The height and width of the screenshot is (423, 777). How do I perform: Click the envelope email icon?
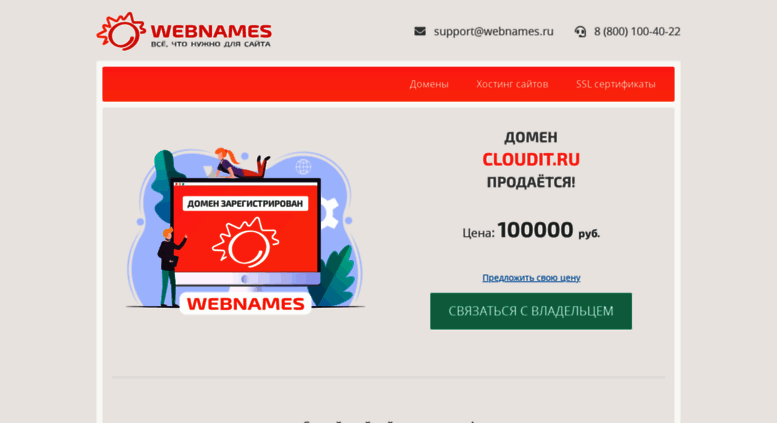tap(420, 31)
